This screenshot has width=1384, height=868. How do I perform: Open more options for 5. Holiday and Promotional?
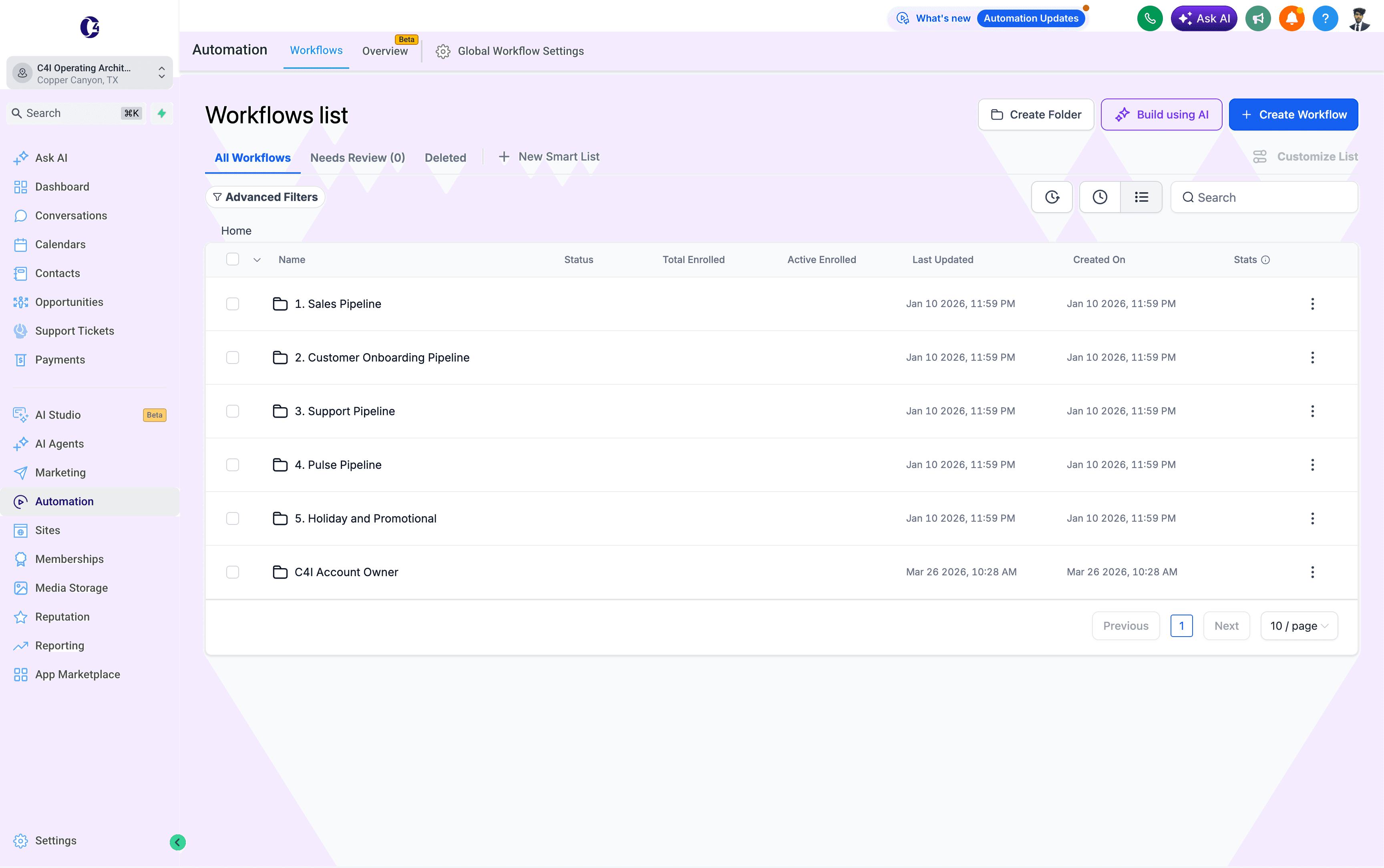[x=1312, y=518]
